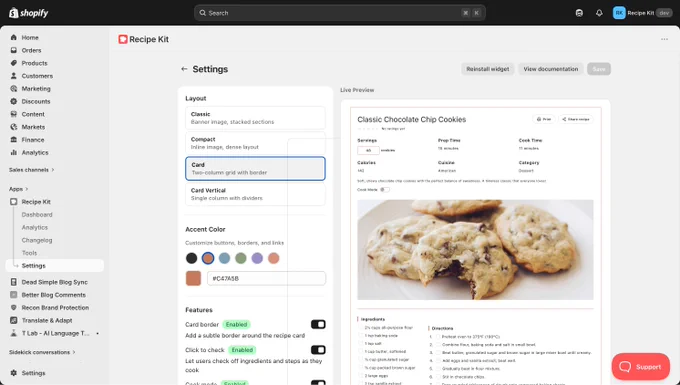Viewport: 680px width, 385px height.
Task: Open the Products tag icon
Action: point(13,63)
